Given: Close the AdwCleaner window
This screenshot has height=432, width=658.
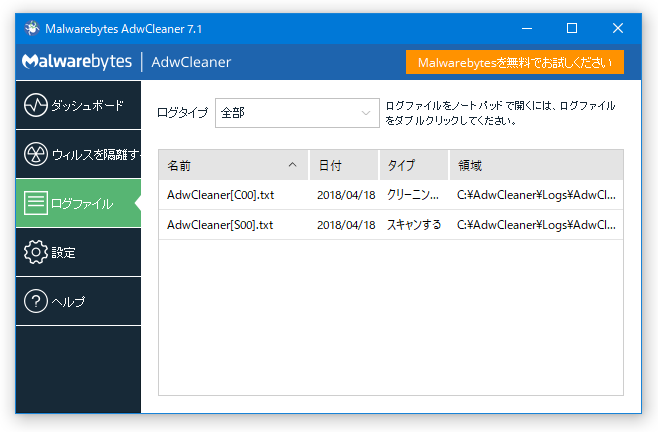Looking at the screenshot, I should click(x=618, y=28).
